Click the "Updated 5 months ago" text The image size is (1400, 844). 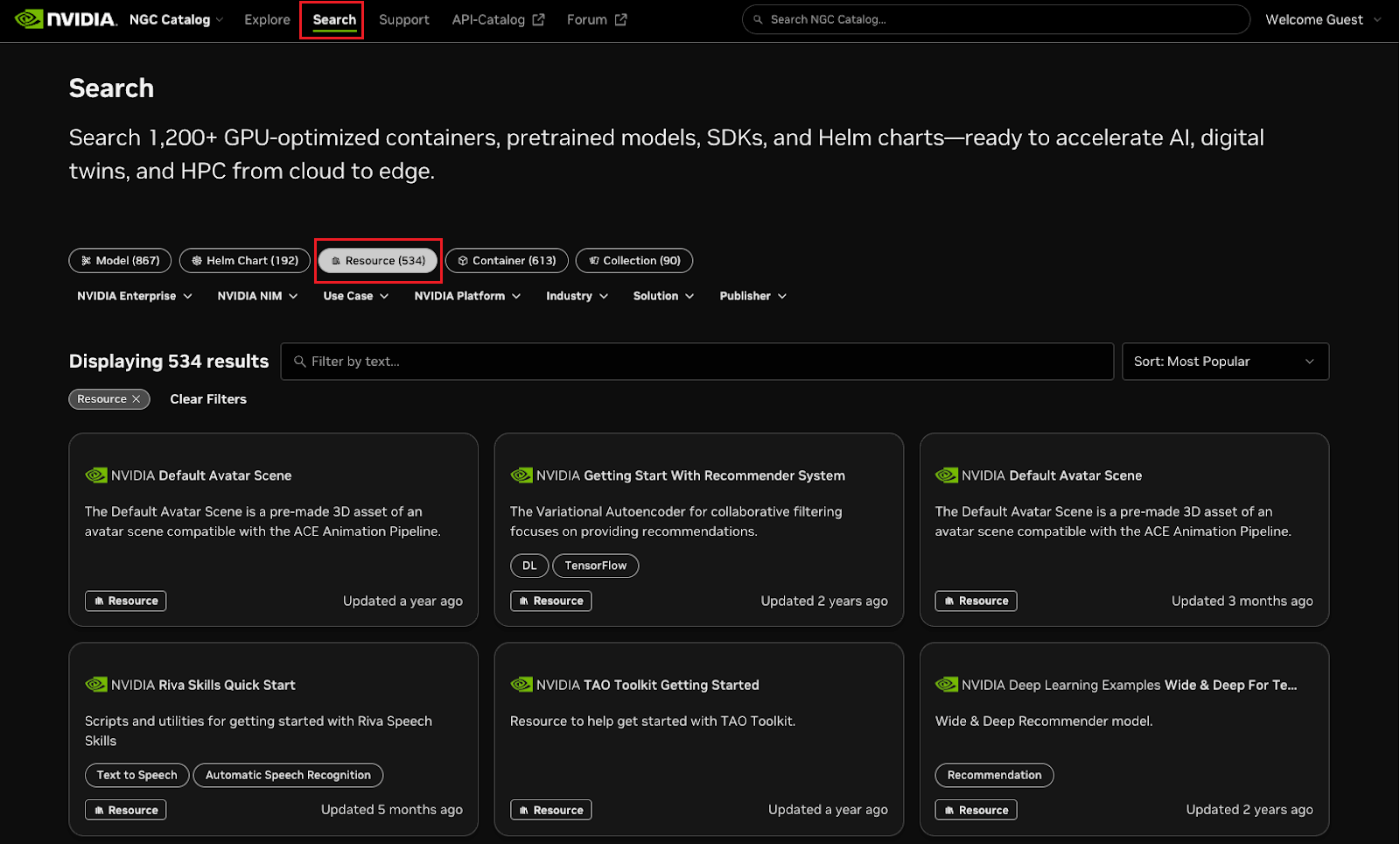click(392, 810)
